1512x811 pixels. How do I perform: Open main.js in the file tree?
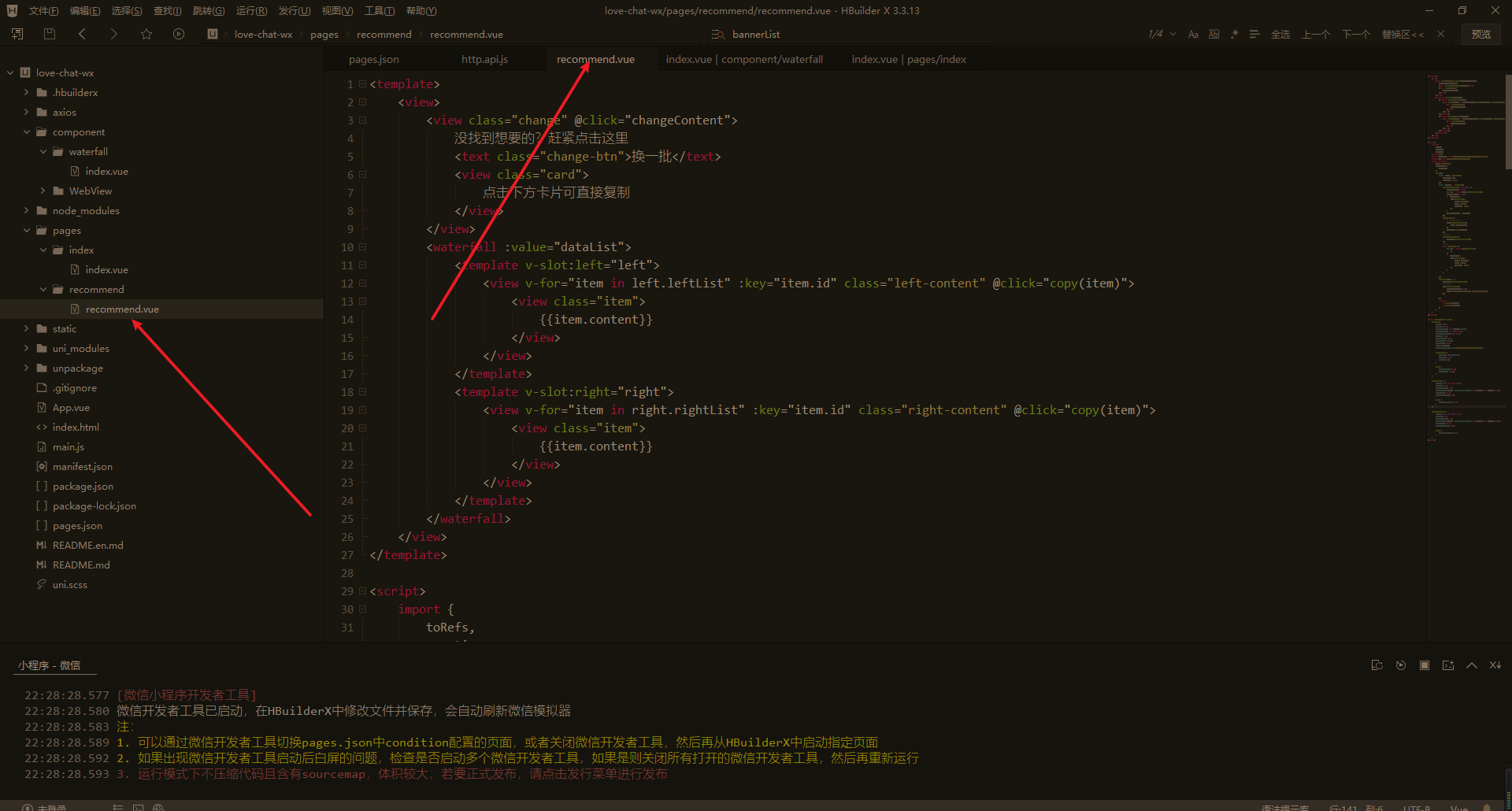click(69, 446)
